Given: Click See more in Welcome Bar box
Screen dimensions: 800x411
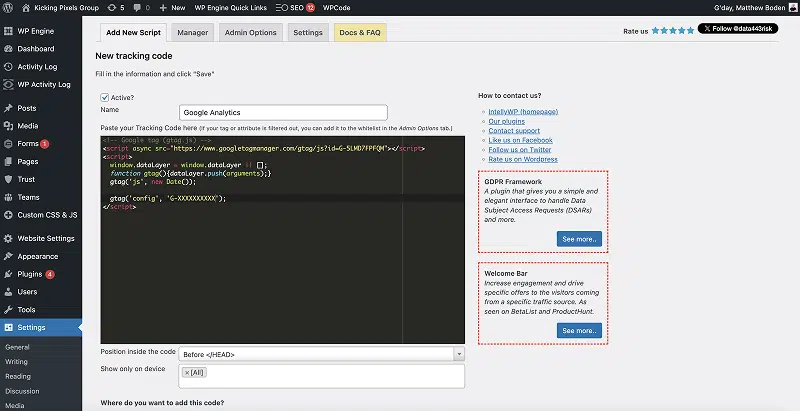Looking at the screenshot, I should (579, 330).
